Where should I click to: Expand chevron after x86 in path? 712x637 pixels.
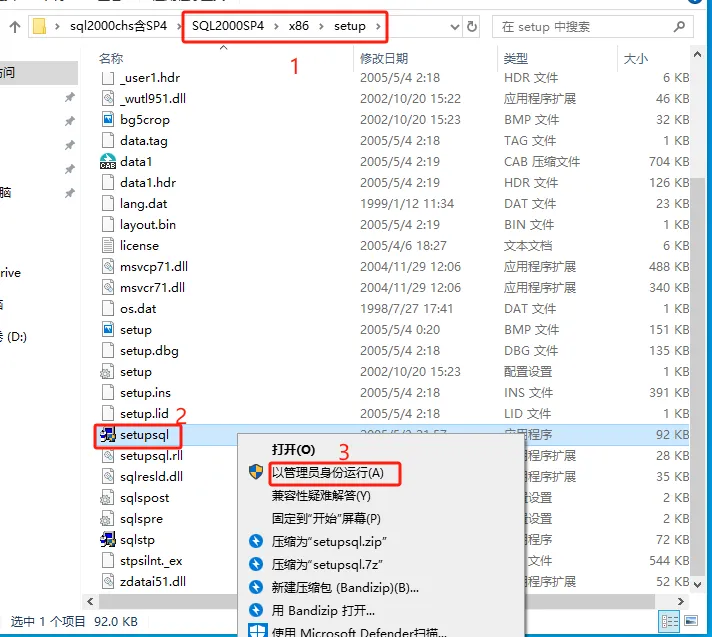[321, 26]
